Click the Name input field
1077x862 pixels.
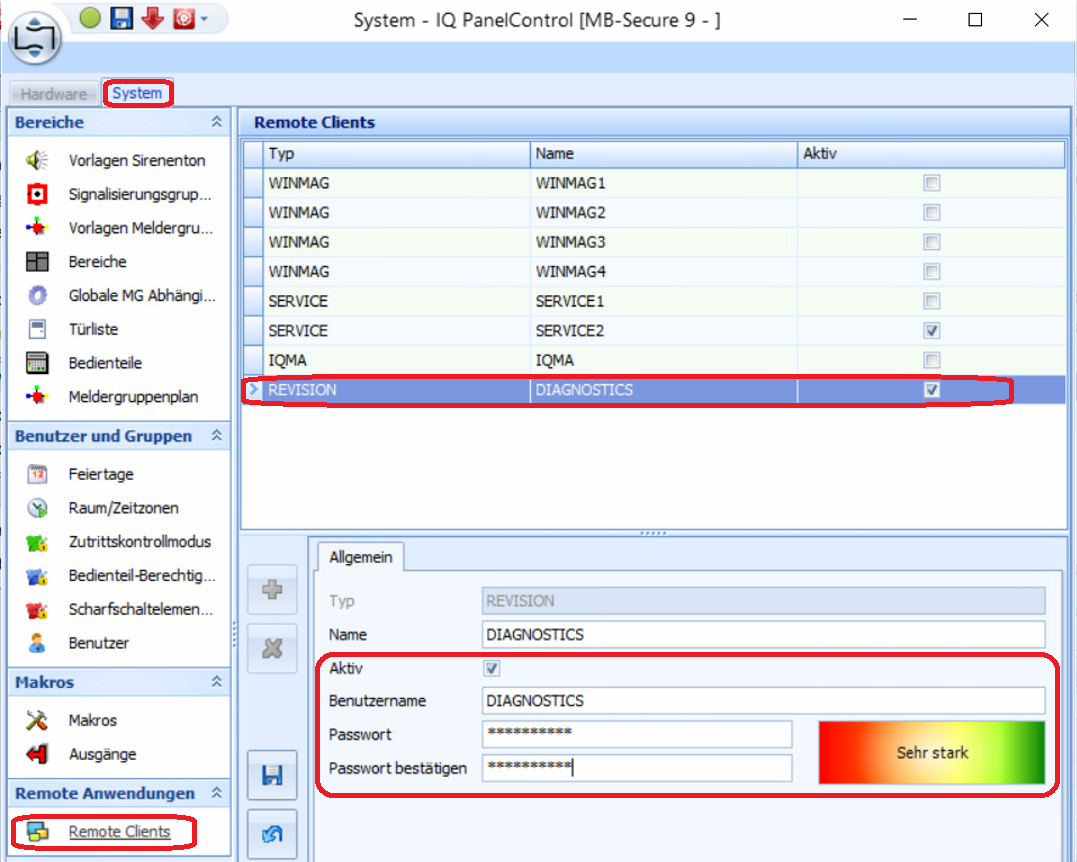(x=763, y=635)
